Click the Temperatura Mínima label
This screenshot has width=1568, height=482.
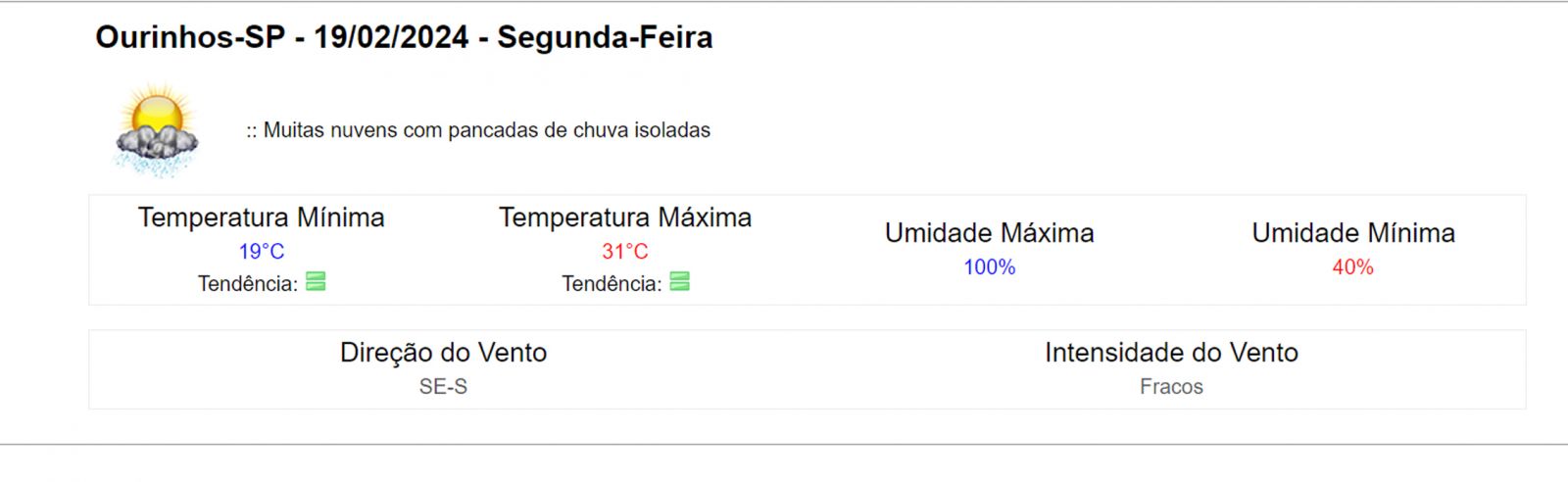[x=262, y=217]
